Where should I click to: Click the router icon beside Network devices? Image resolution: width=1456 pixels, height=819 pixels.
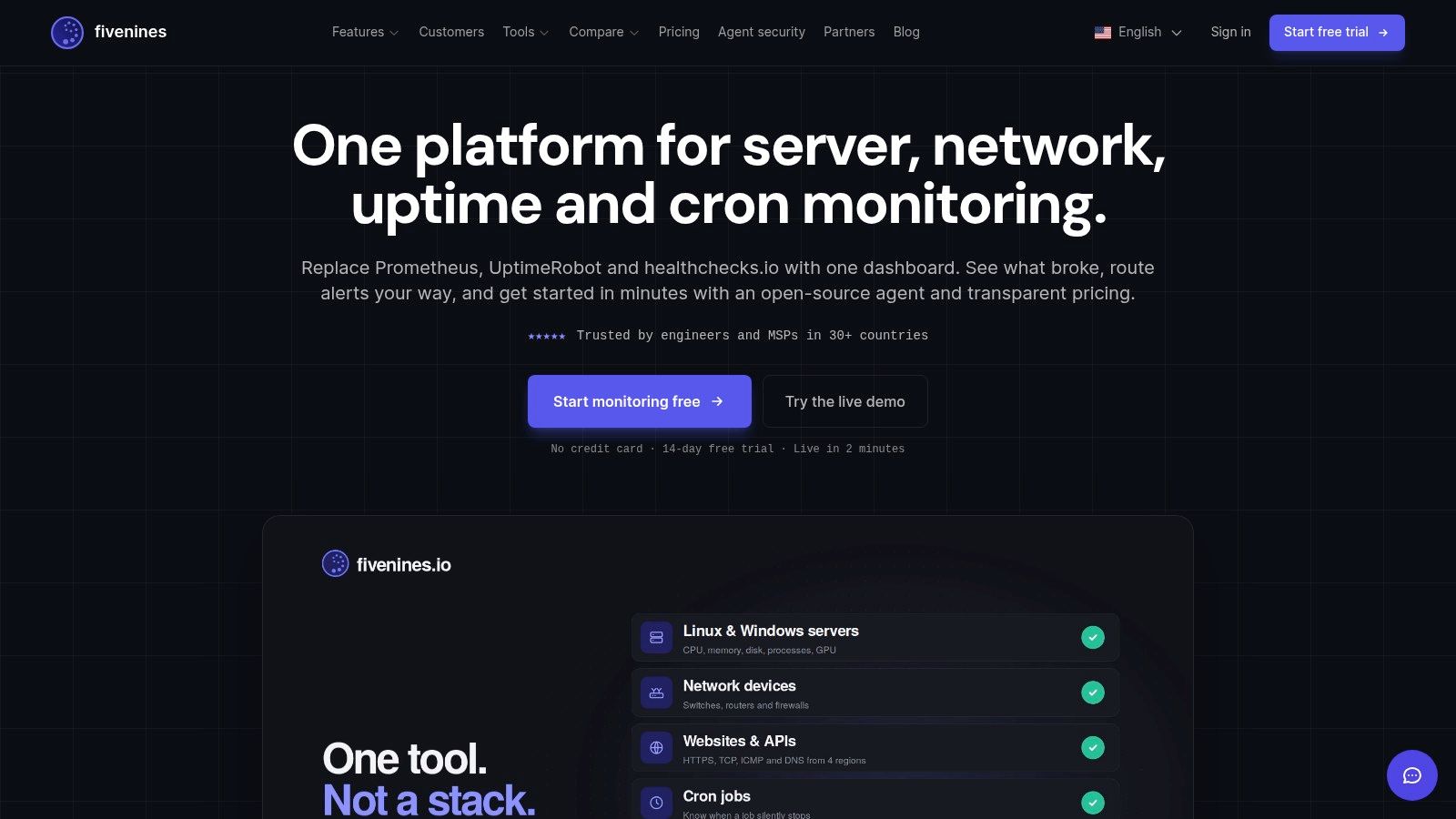tap(656, 693)
